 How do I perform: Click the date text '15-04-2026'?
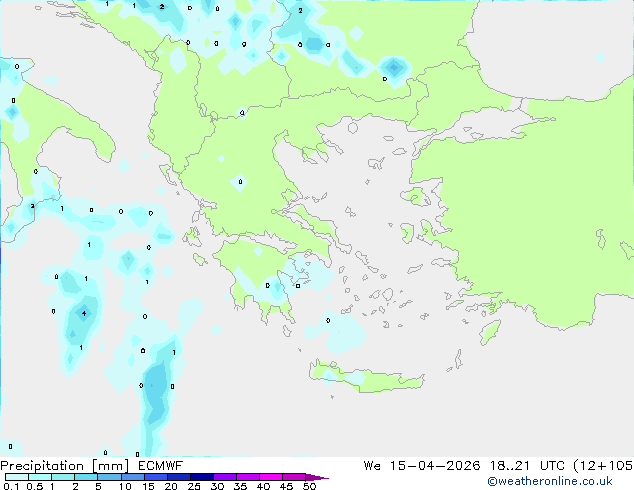(435, 466)
